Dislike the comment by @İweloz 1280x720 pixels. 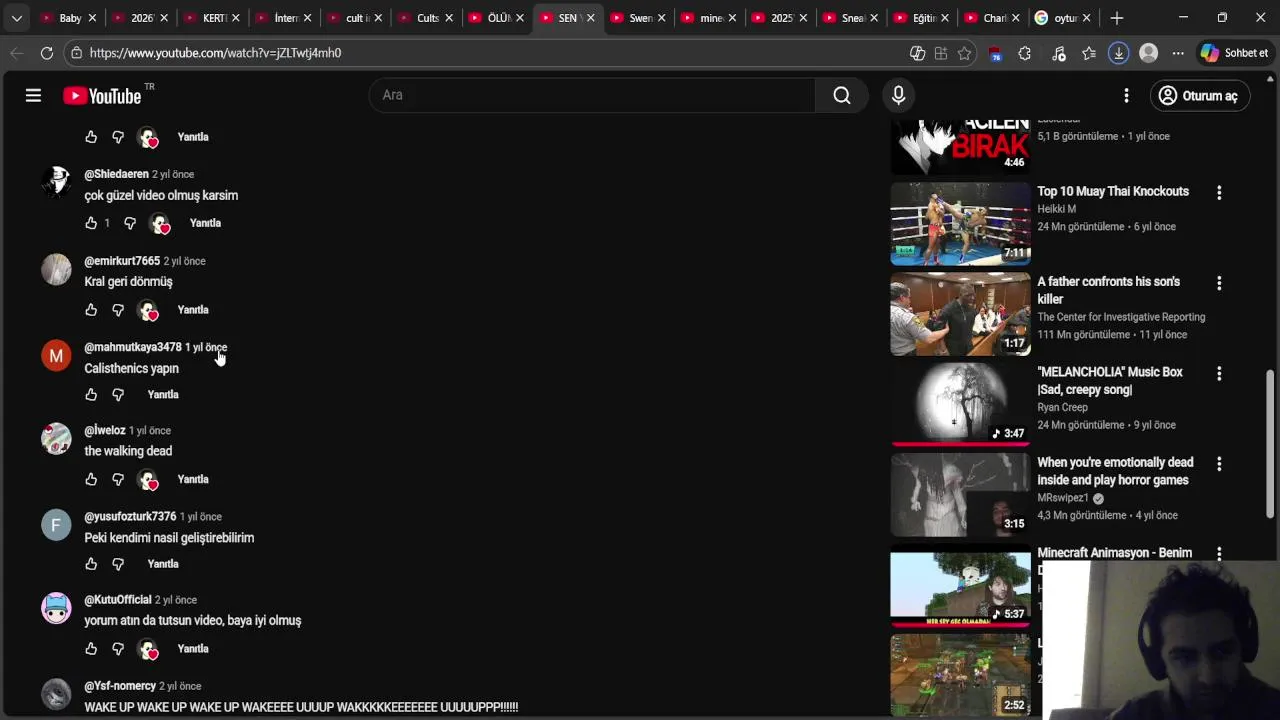118,480
